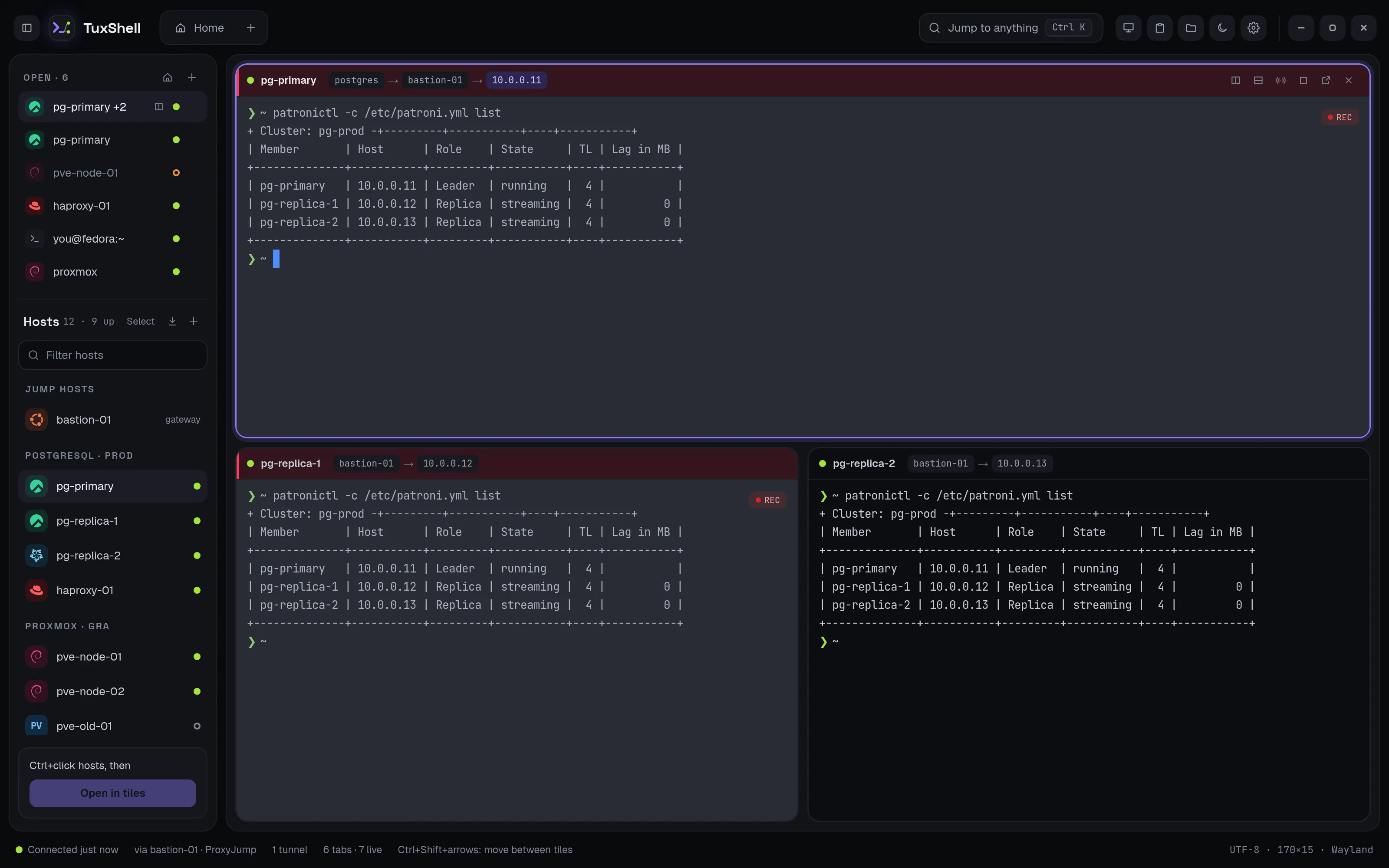Click the via bastion-01 · ProxyJump status entry

[195, 850]
